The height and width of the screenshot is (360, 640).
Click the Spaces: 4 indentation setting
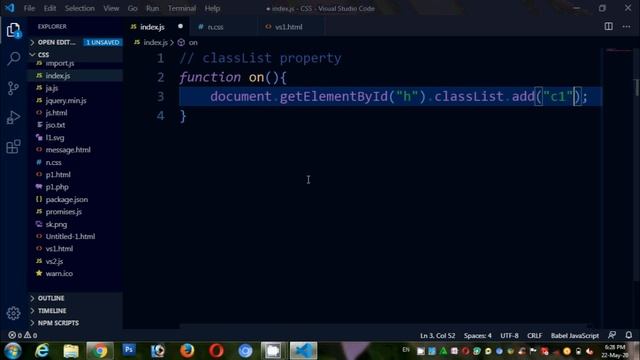pyautogui.click(x=478, y=336)
